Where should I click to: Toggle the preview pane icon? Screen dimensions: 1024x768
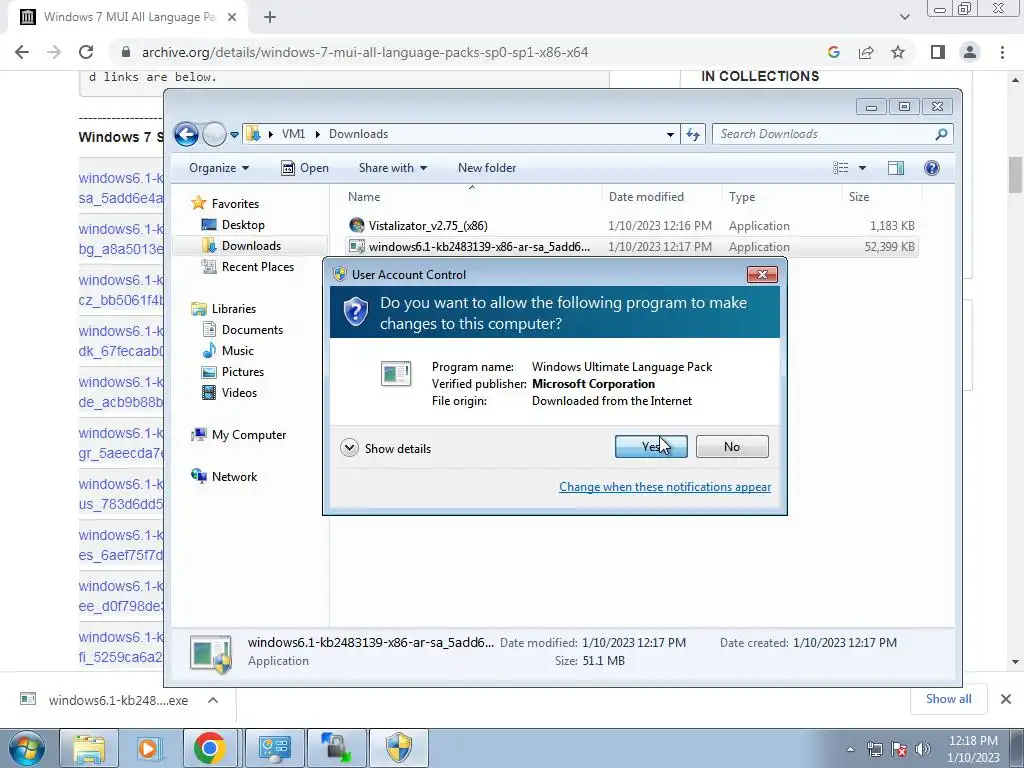tap(896, 168)
